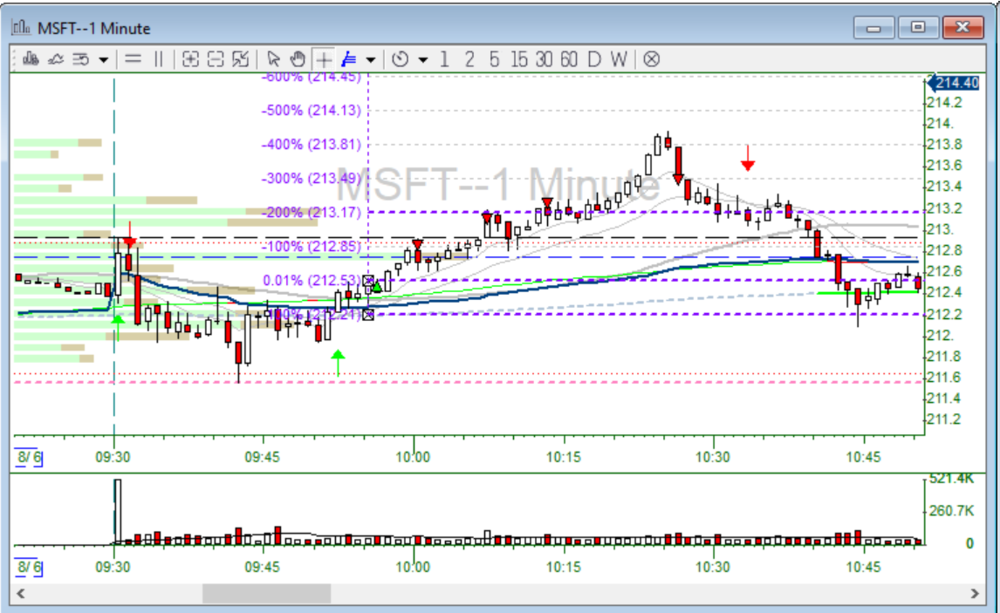This screenshot has width=1000, height=613.
Task: Click the zoom out icon
Action: click(215, 59)
